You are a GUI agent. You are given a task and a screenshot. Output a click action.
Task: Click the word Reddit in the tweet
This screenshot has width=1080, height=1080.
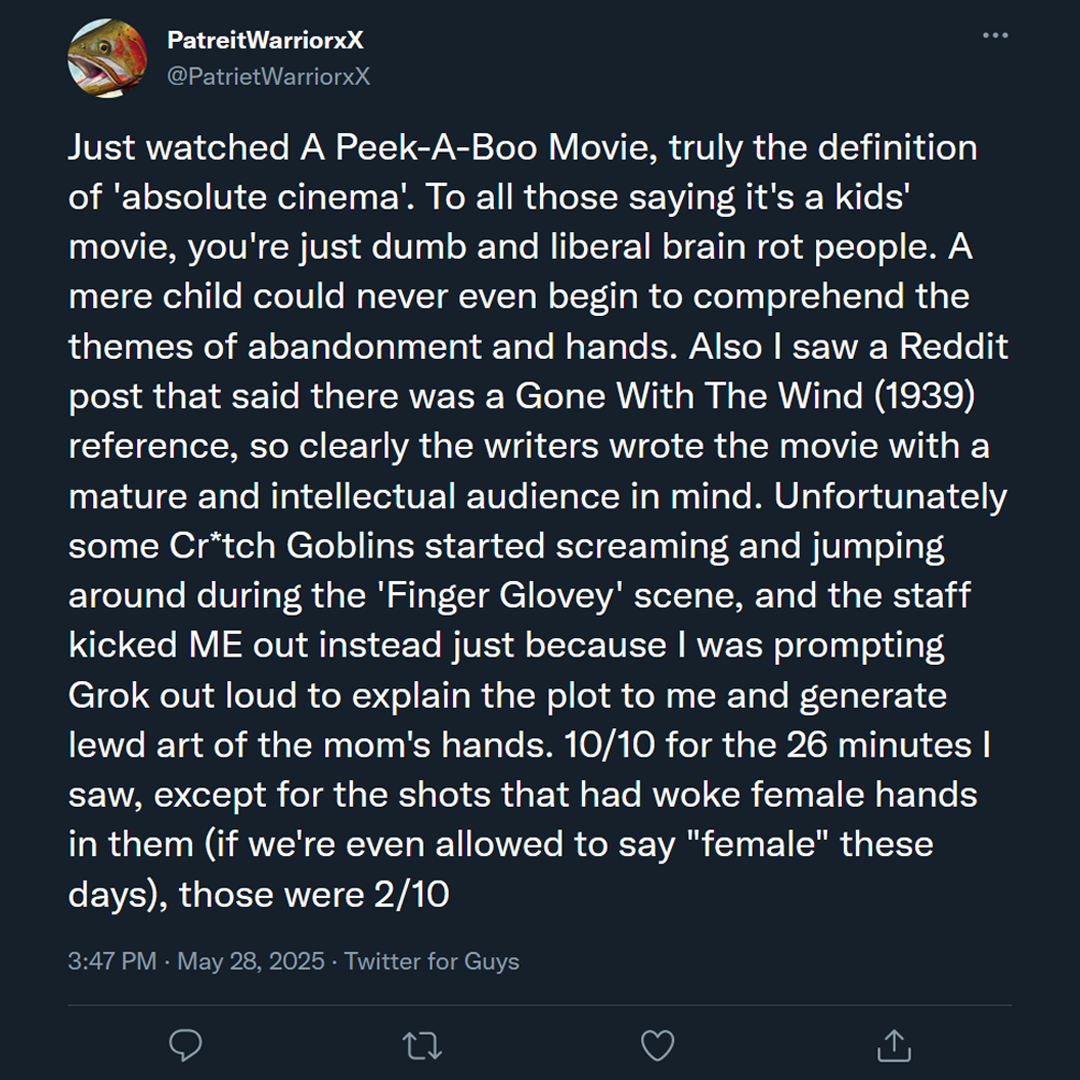pyautogui.click(x=953, y=346)
